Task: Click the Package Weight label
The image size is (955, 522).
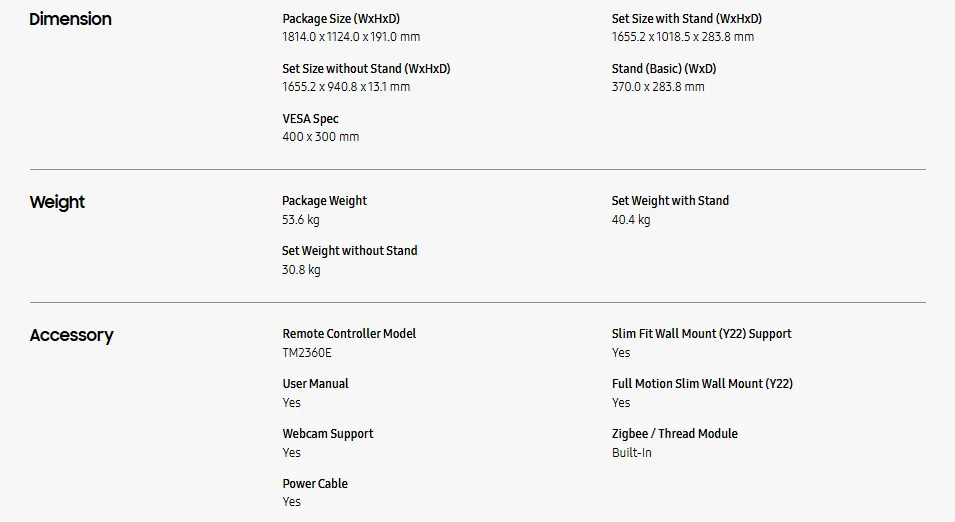Action: click(325, 201)
